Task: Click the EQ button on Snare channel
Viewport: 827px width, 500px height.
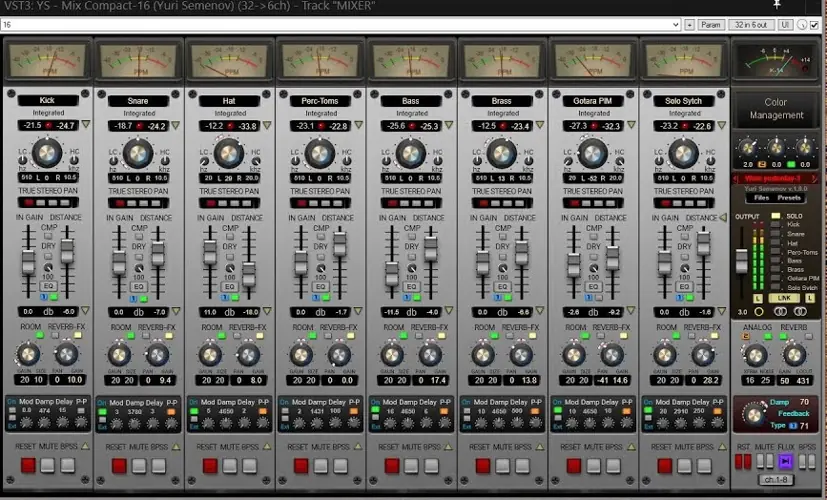Action: click(139, 287)
